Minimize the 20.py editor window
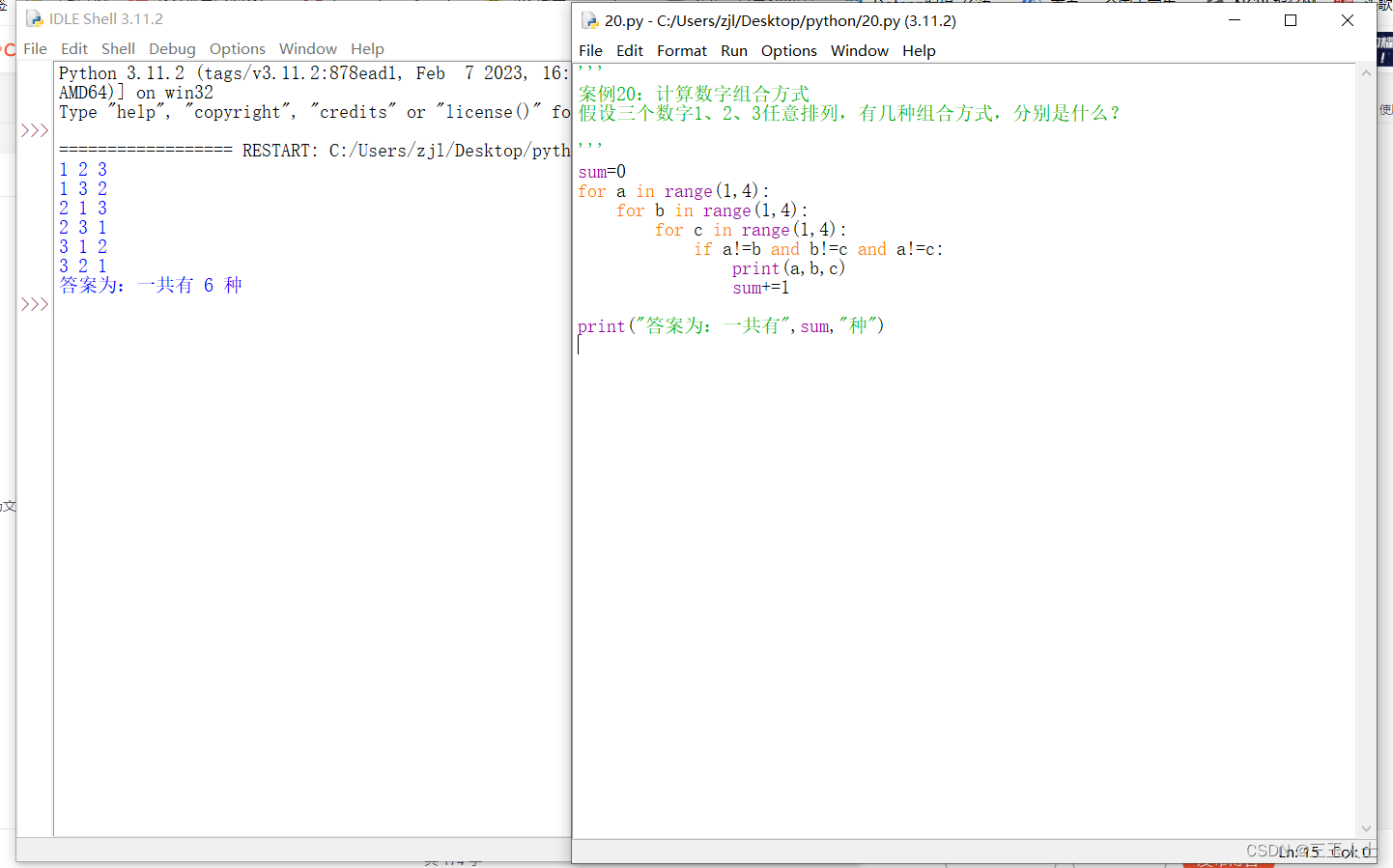 1235,20
